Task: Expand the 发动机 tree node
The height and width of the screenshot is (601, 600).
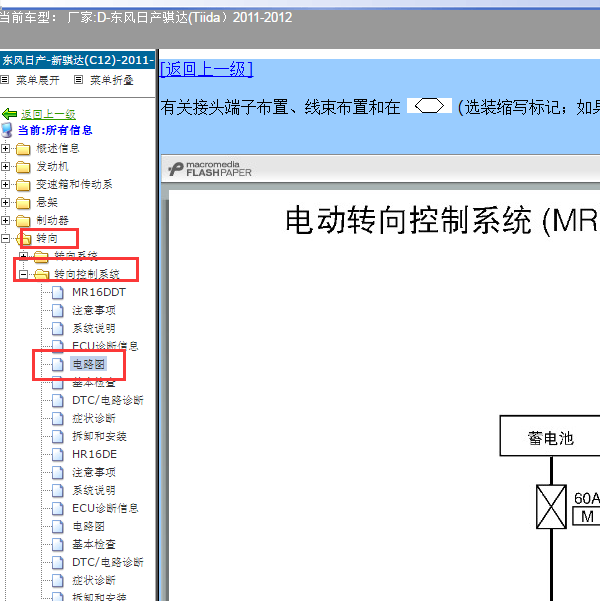Action: coord(5,166)
